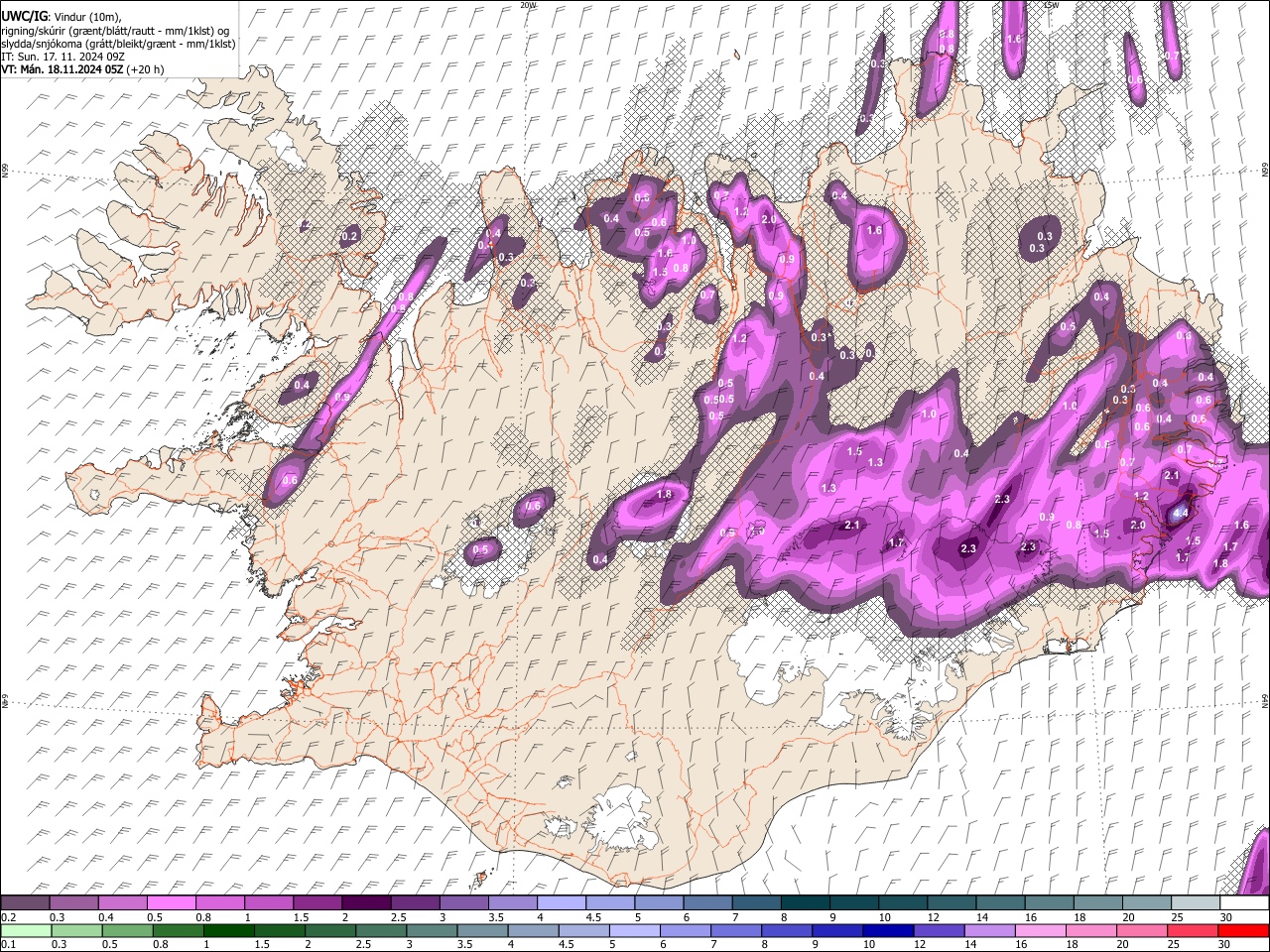Screen dimensions: 1270x952
Task: Pick the bright red swatch after 30 on rain scale
Action: 1244,930
